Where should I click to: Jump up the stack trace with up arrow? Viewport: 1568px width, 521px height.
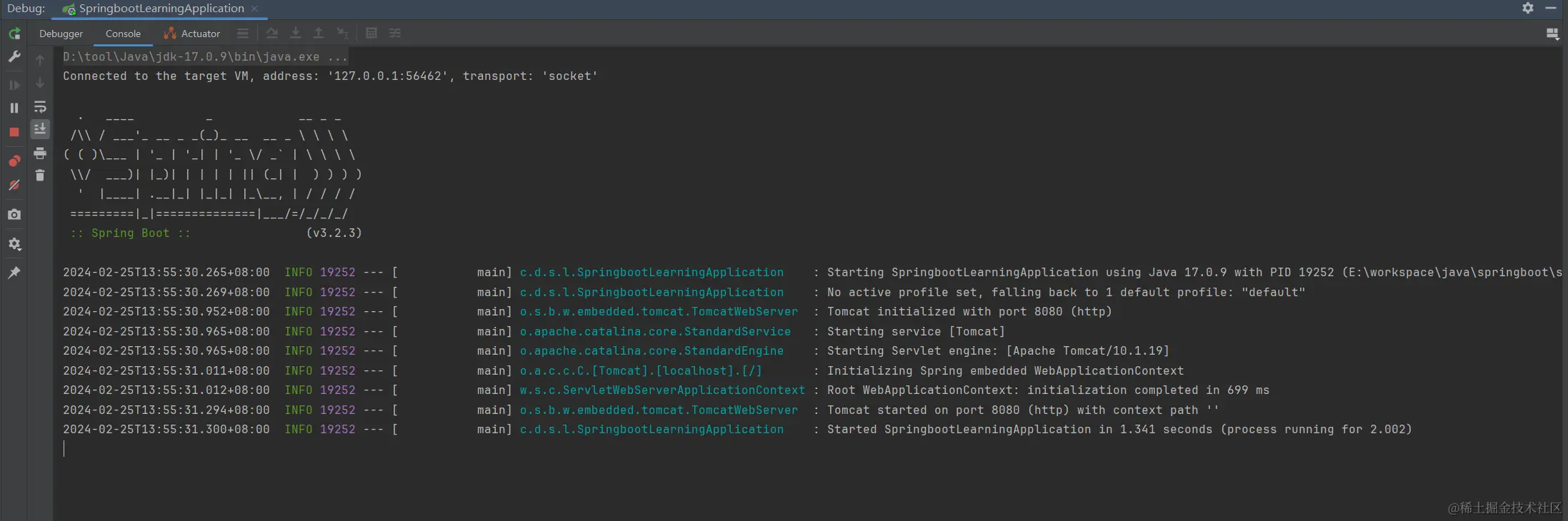tap(40, 60)
